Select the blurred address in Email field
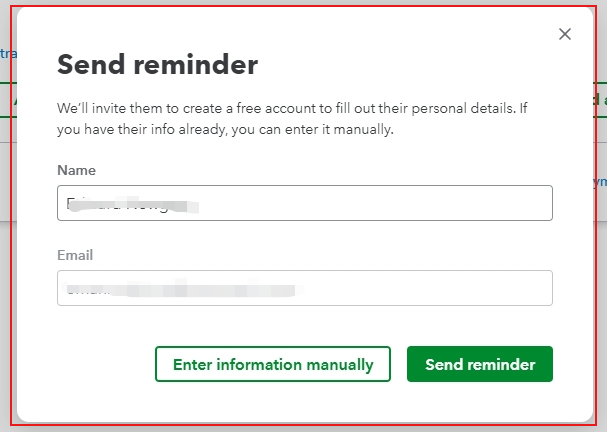Image resolution: width=607 pixels, height=432 pixels. [180, 289]
